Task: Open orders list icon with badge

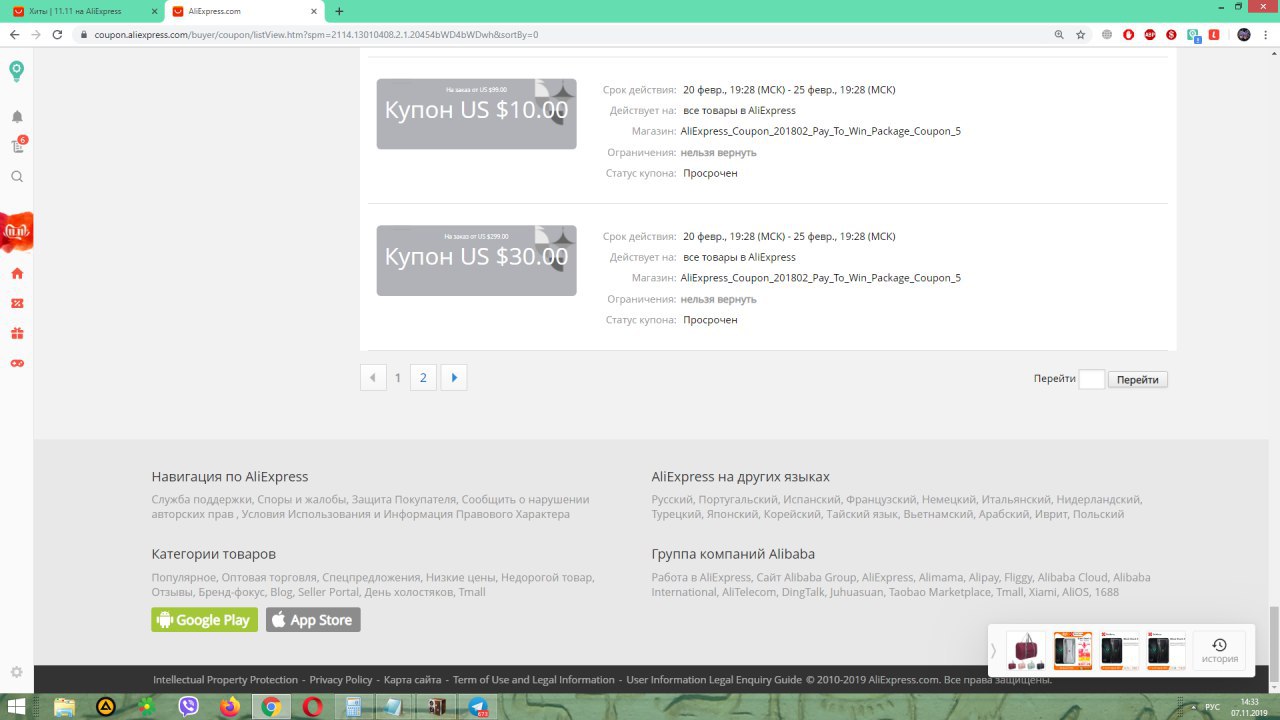Action: (x=17, y=146)
